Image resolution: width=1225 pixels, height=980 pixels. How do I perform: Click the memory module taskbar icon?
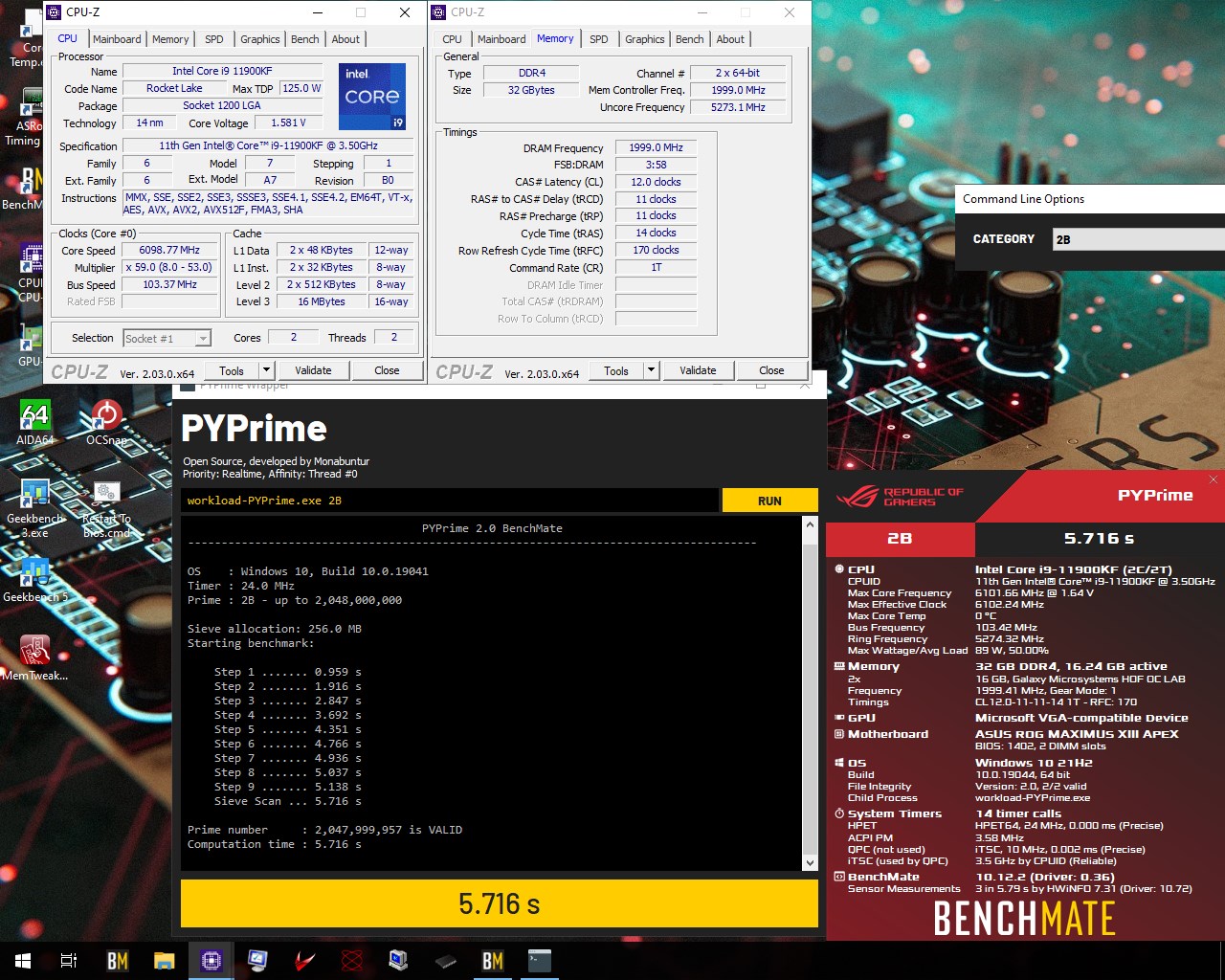click(446, 960)
